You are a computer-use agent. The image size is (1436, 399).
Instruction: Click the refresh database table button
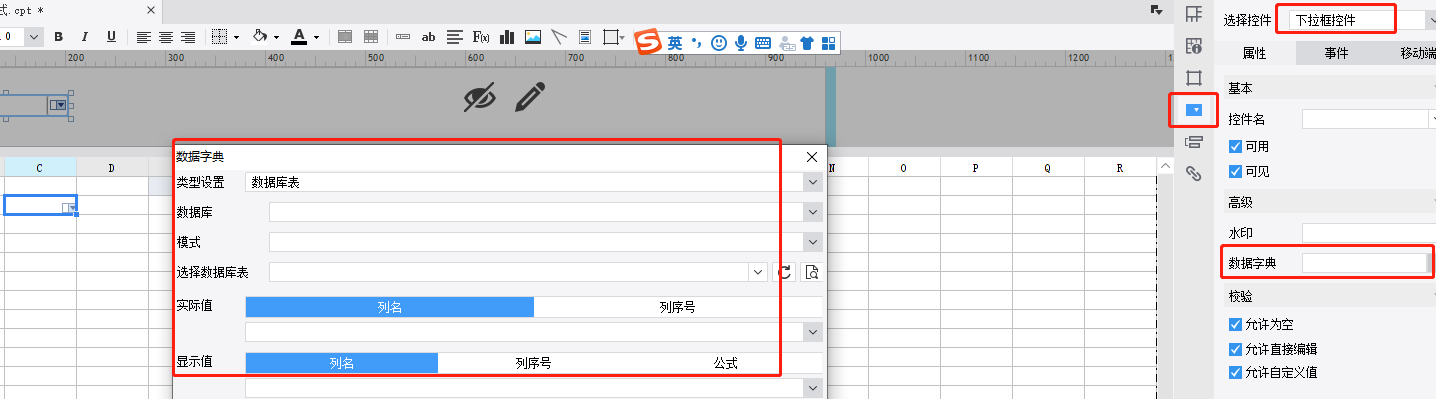pyautogui.click(x=784, y=272)
